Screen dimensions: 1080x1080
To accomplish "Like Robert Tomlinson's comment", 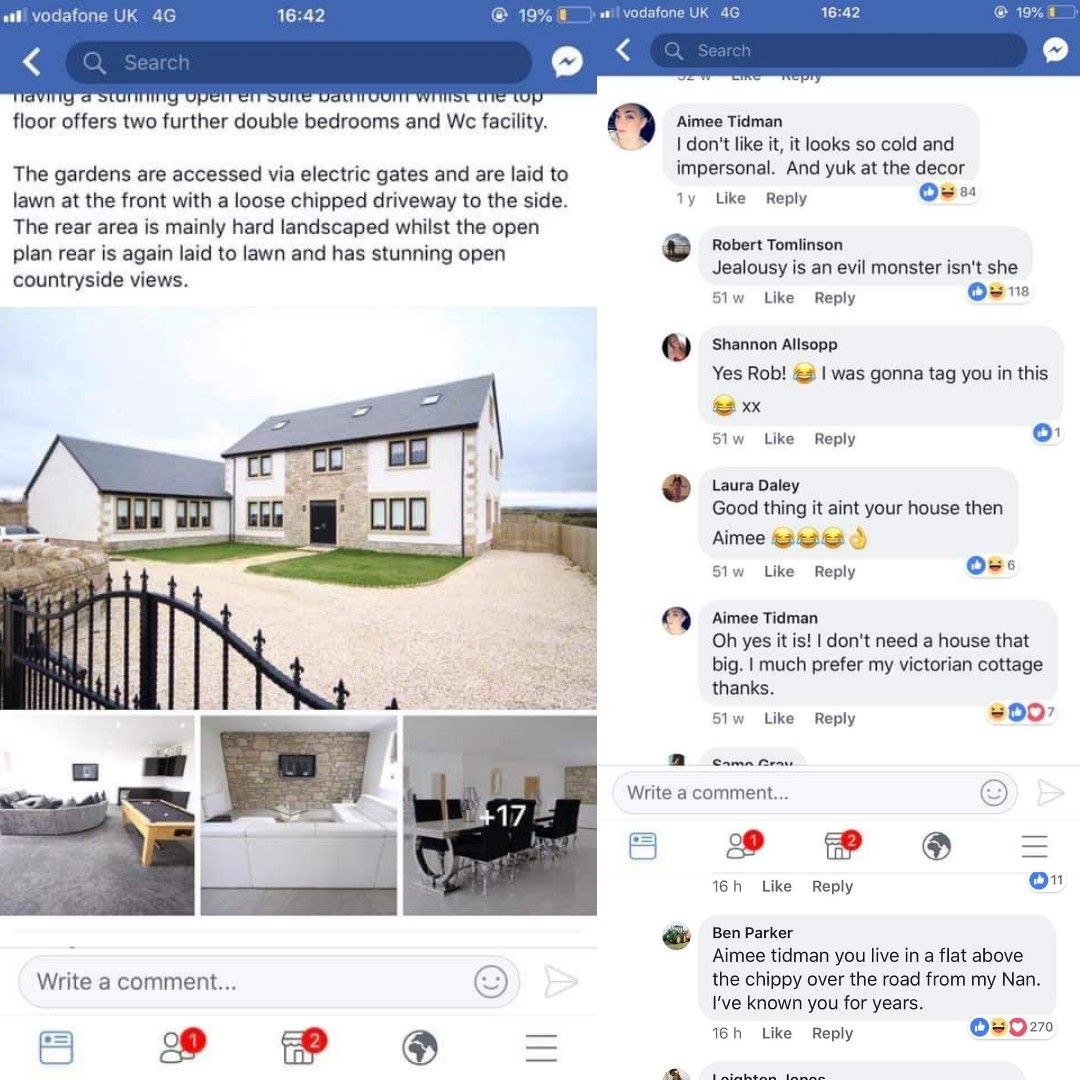I will tap(779, 298).
